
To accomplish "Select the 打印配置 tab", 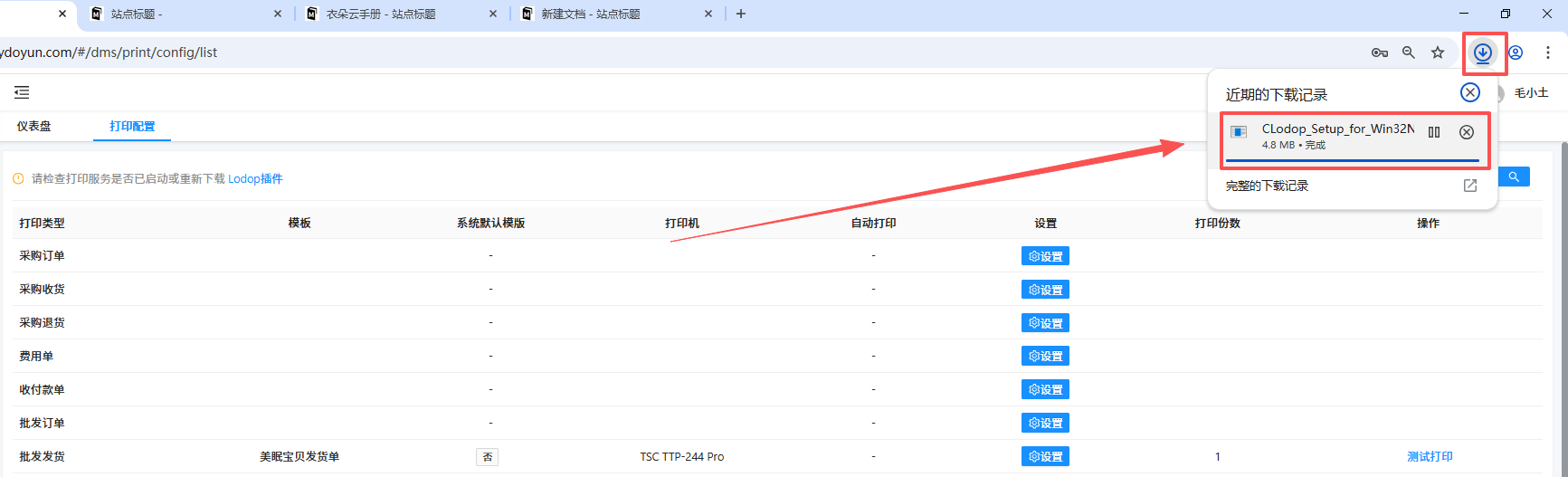I will click(x=132, y=127).
